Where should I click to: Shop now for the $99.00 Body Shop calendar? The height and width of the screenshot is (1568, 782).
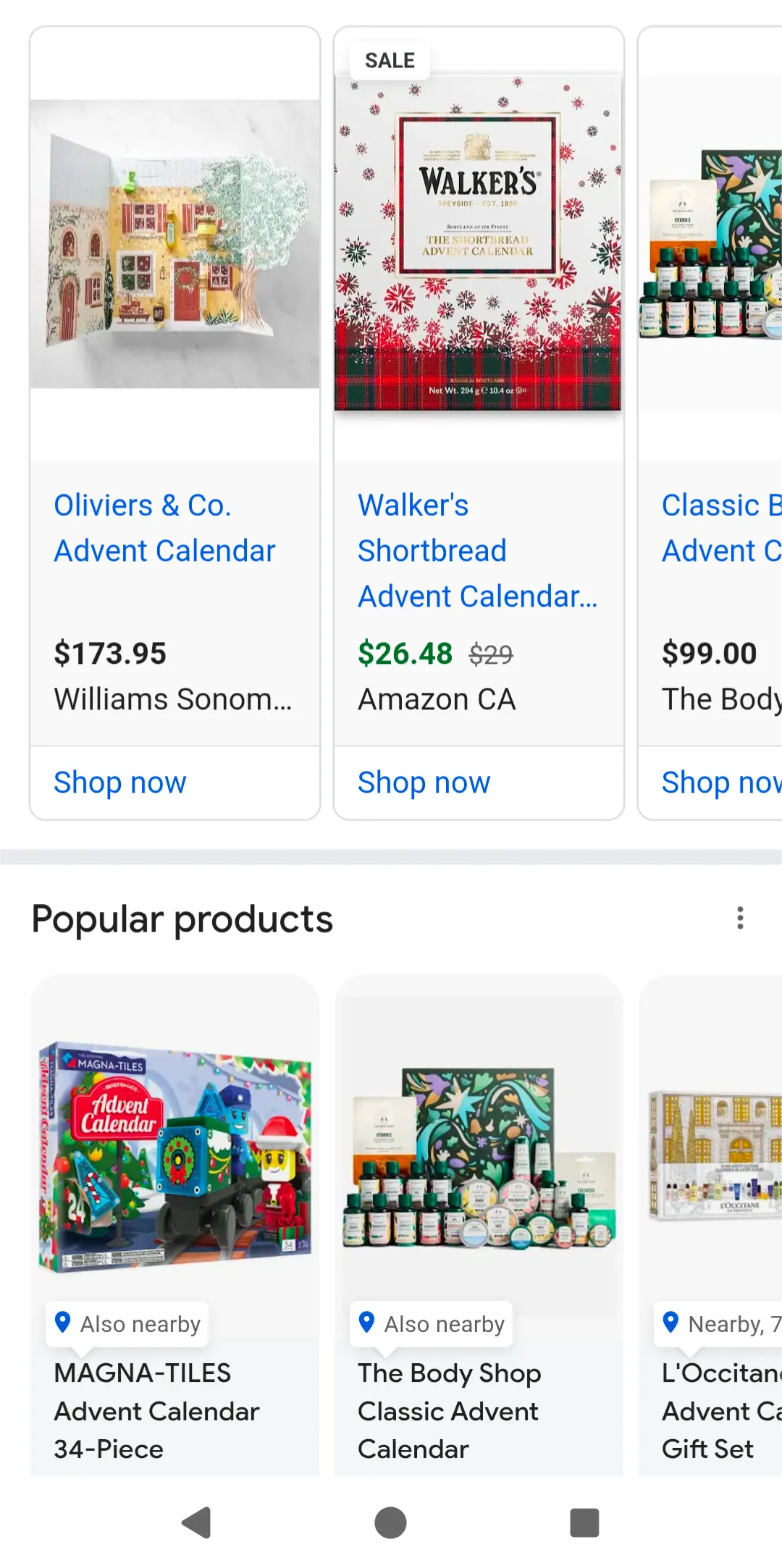tap(721, 783)
